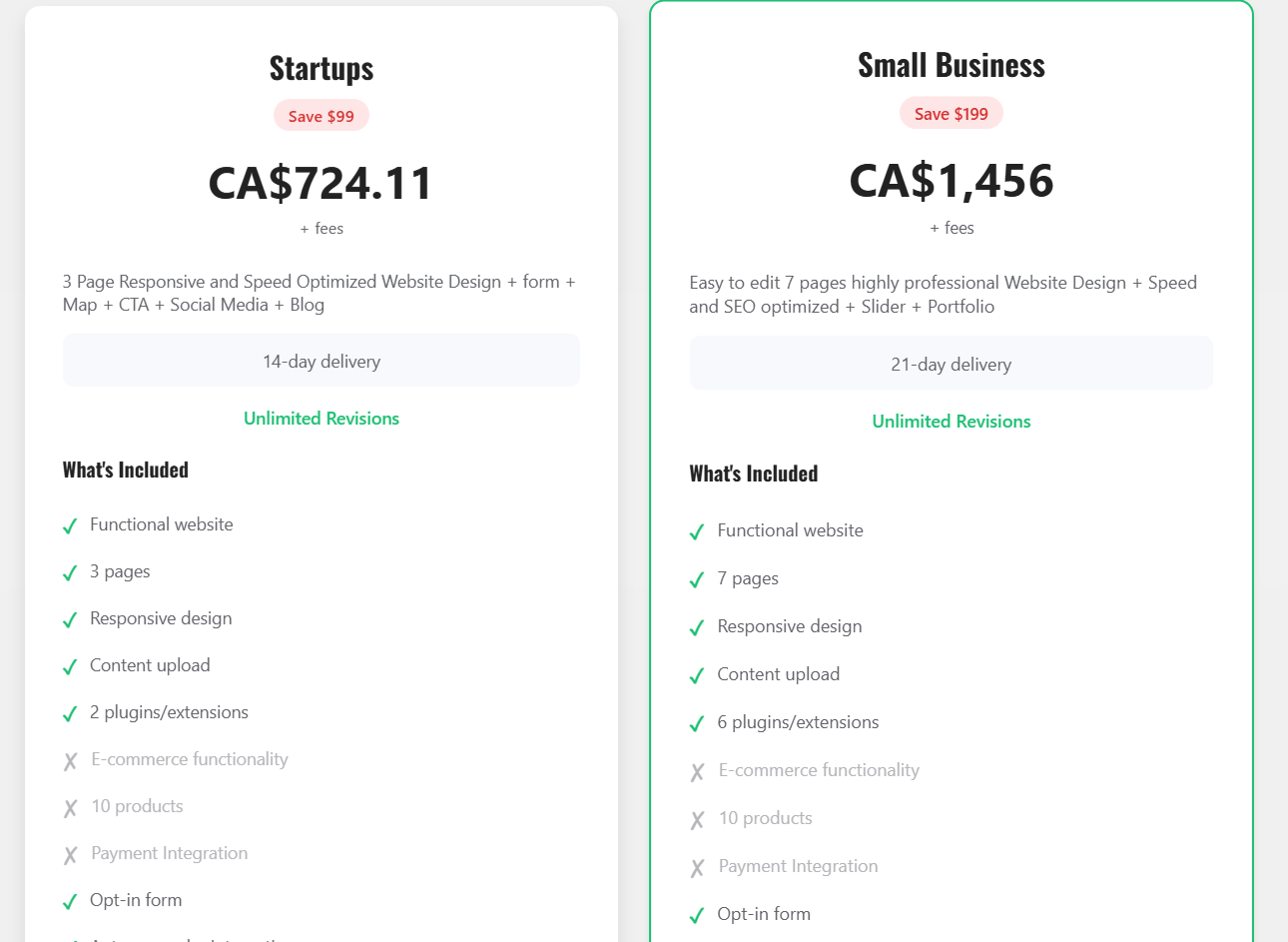Viewport: 1288px width, 942px height.
Task: Click the X icon beside Startups "E-commerce functionality"
Action: (70, 761)
